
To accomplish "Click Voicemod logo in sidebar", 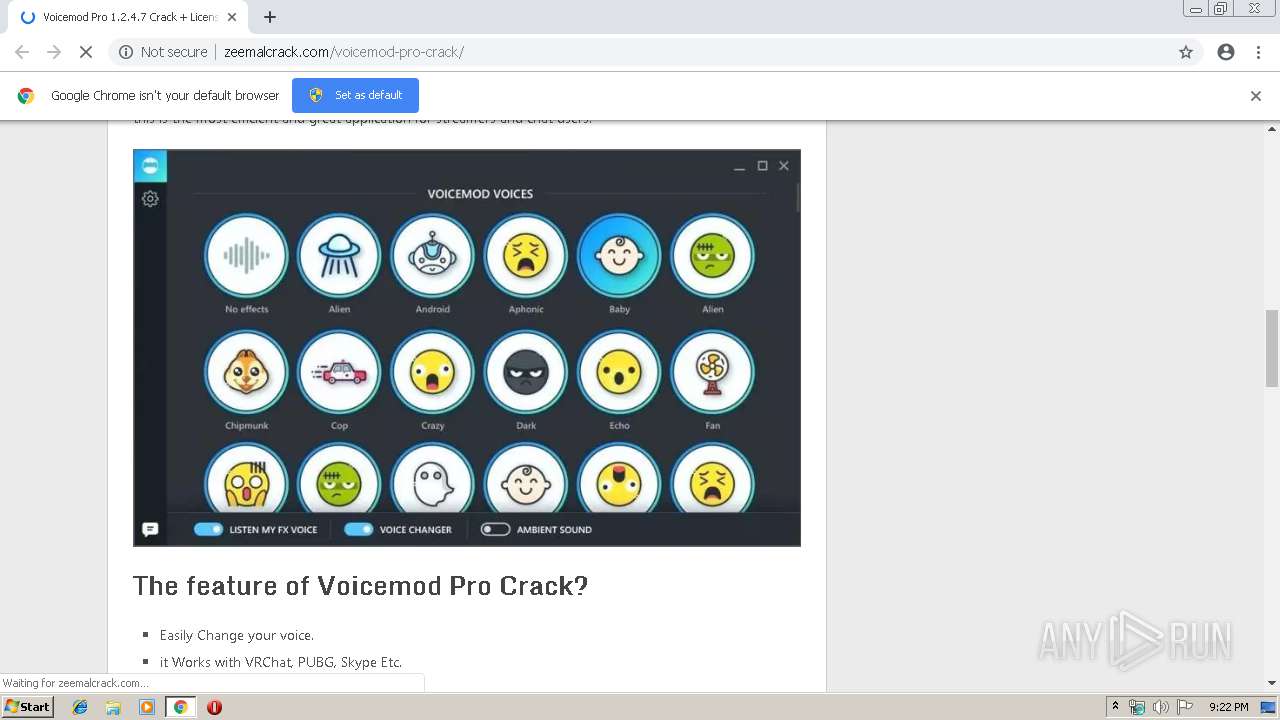I will pyautogui.click(x=150, y=166).
